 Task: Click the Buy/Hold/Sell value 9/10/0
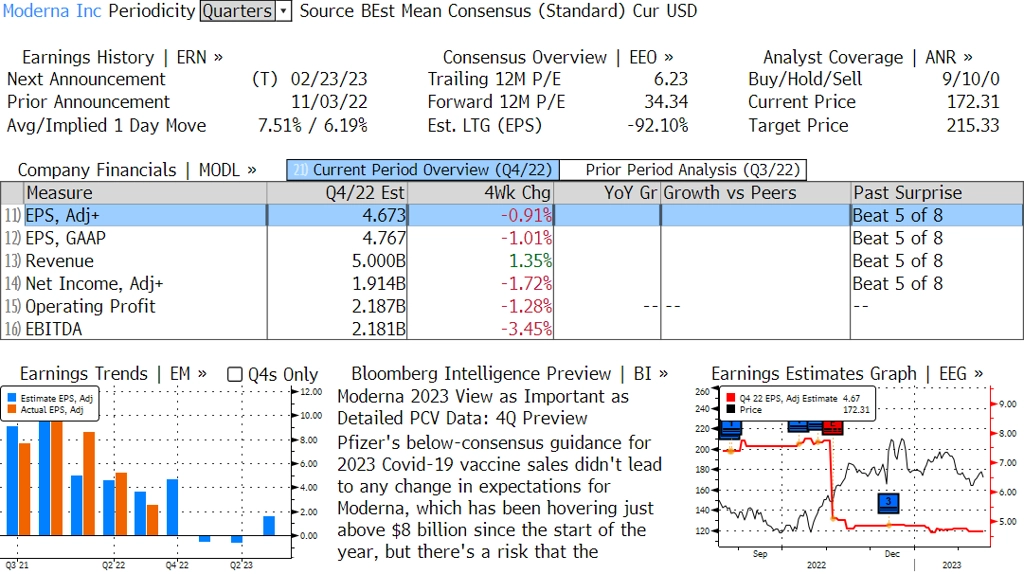click(970, 79)
